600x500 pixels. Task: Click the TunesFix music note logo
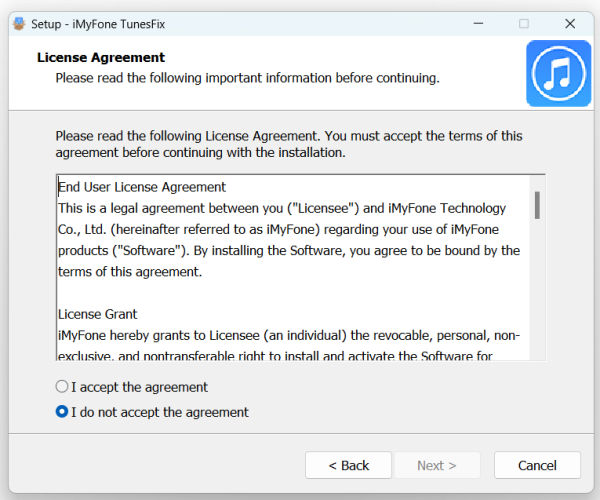pos(558,73)
